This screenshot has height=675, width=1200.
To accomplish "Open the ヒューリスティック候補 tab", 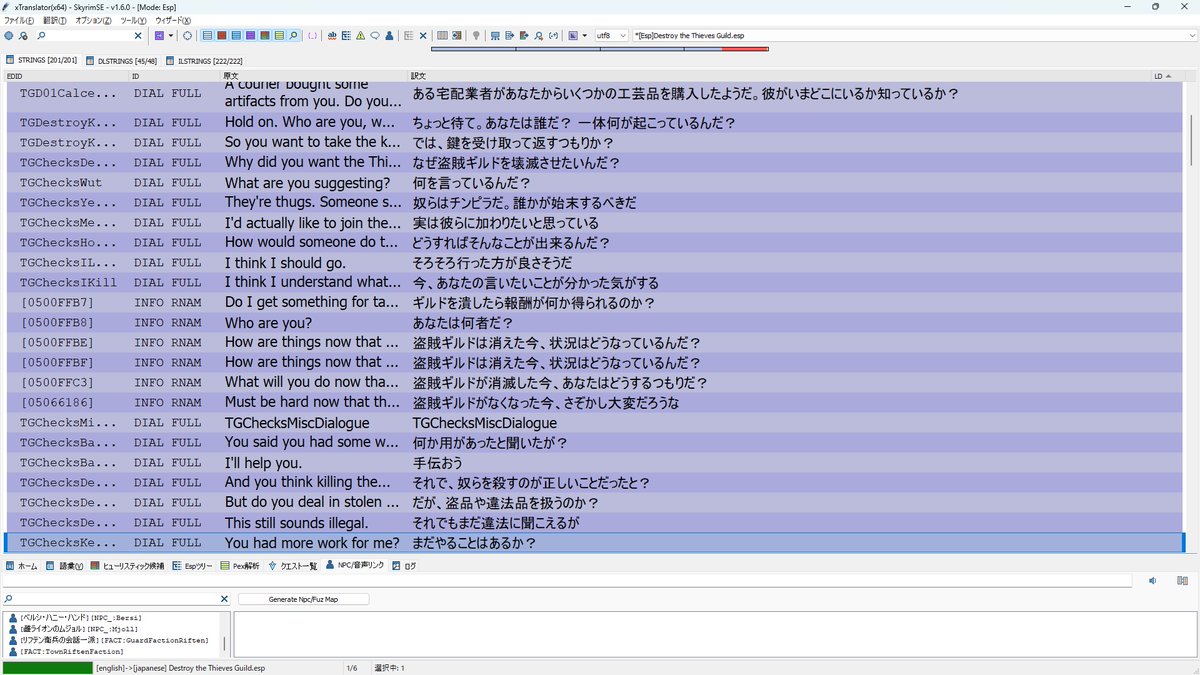I will click(127, 566).
